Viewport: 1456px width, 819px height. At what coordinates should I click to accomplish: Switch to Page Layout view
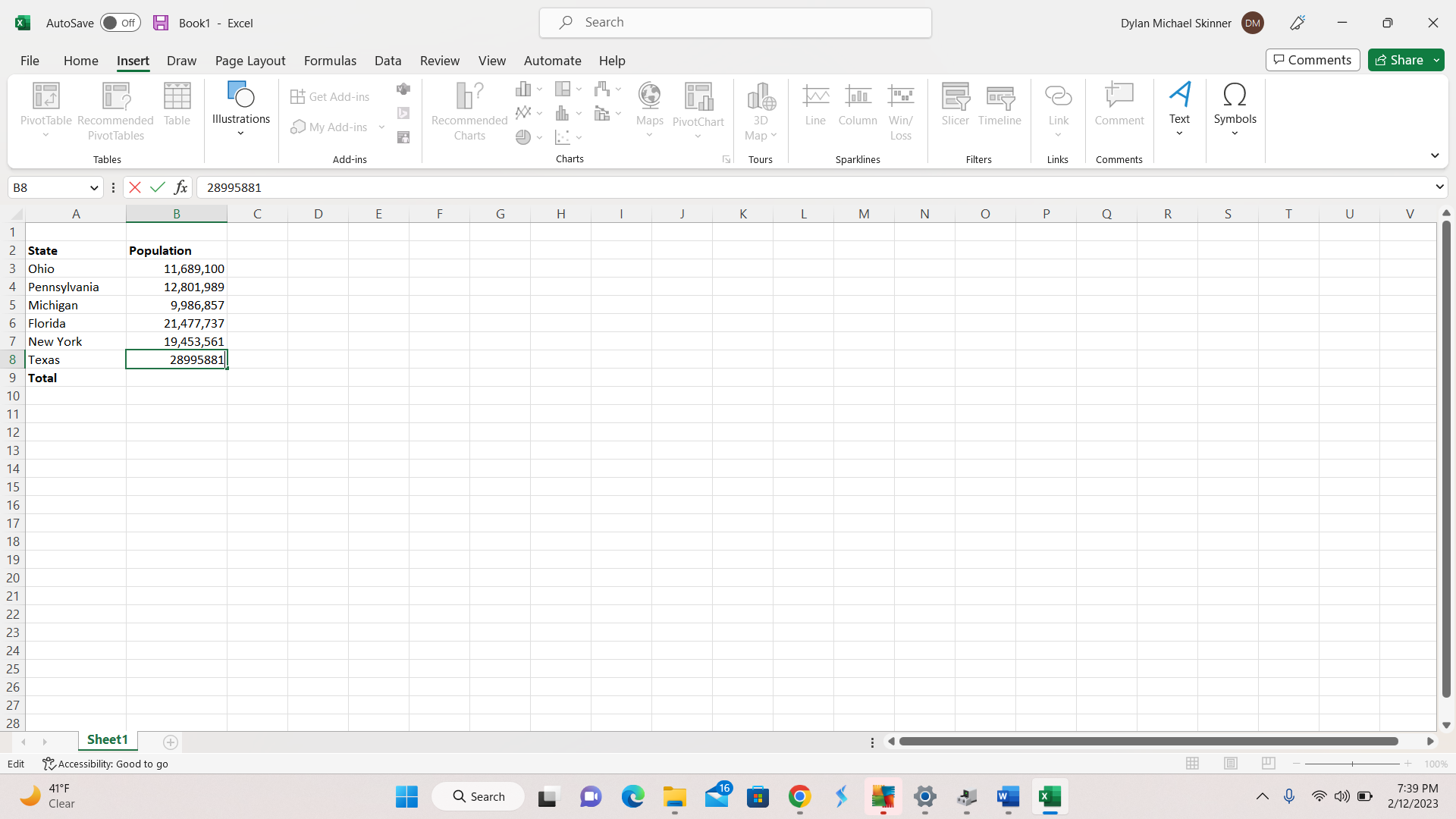point(1230,764)
